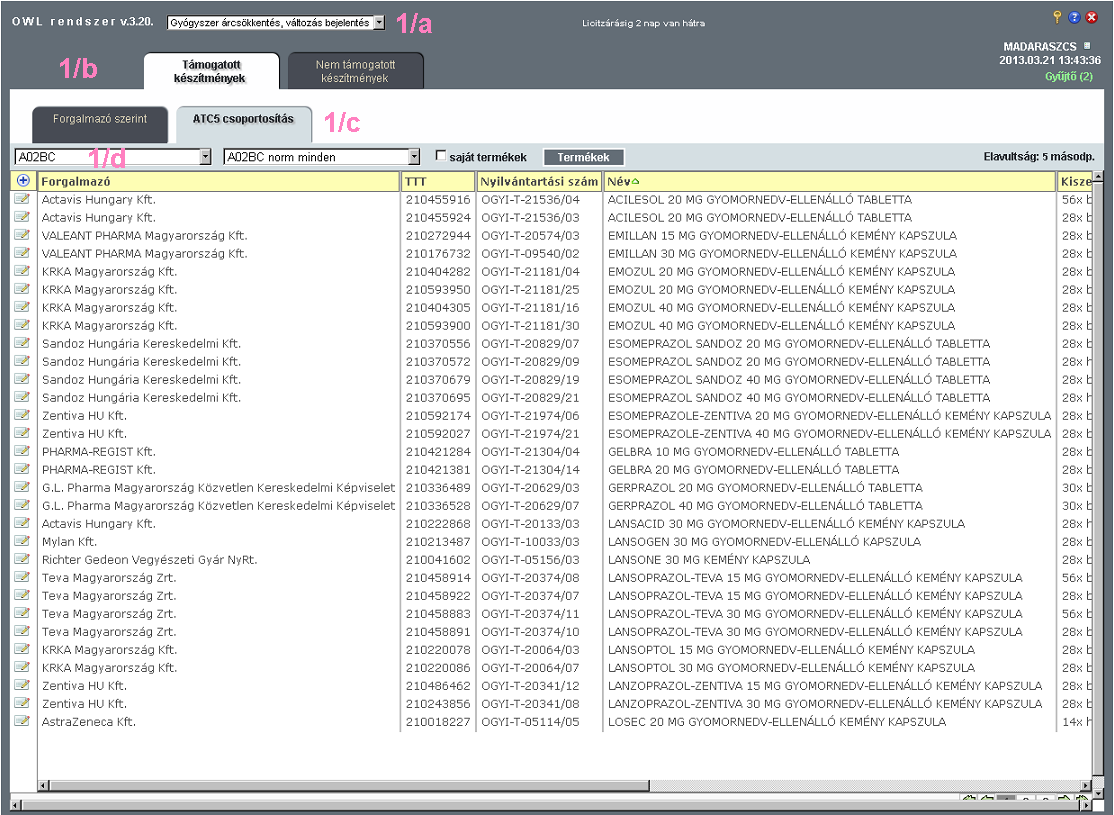Open the A02BC ATC group dropdown
Image resolution: width=1114 pixels, height=815 pixels.
coord(113,157)
